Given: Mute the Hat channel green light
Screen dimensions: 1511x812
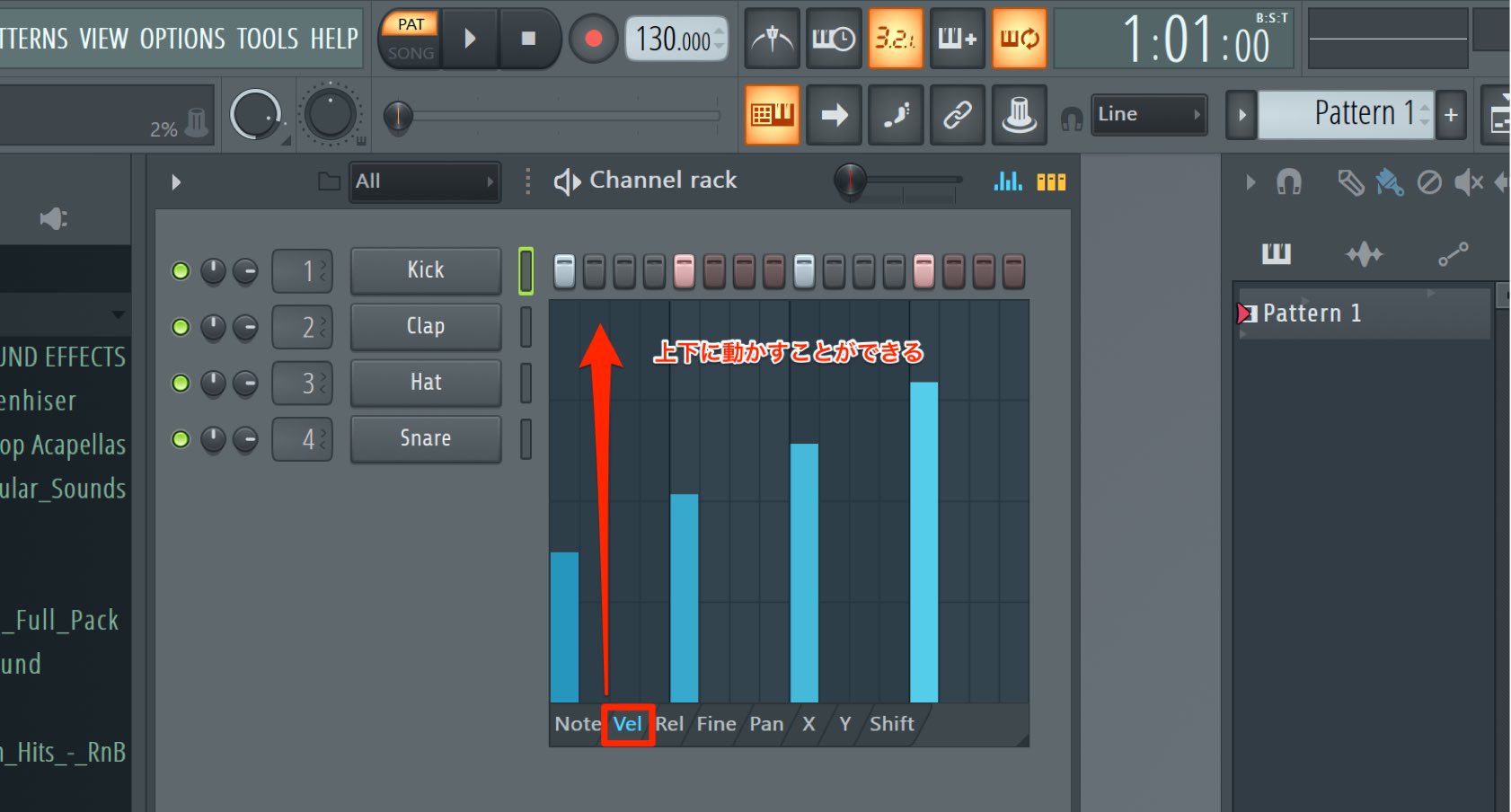Looking at the screenshot, I should pos(181,383).
